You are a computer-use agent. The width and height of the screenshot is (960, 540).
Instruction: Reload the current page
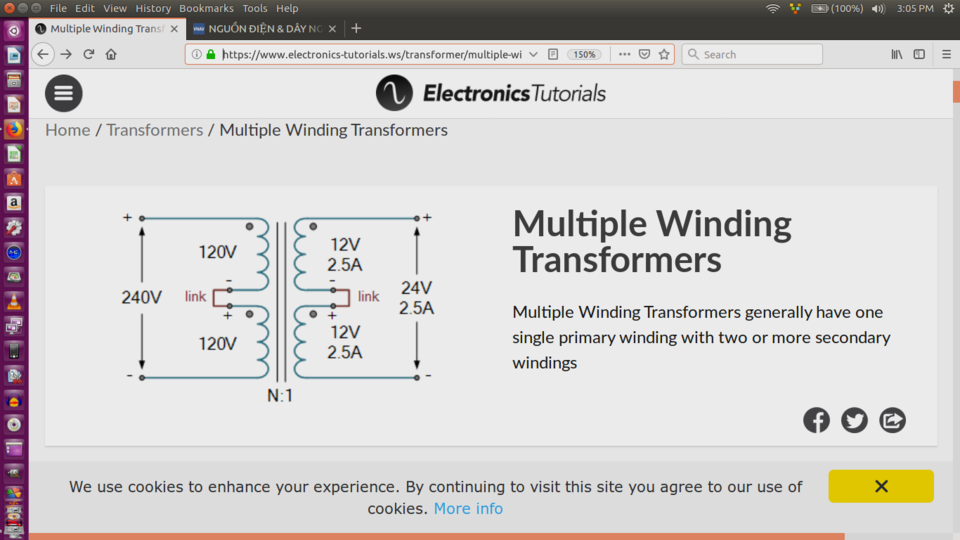89,54
